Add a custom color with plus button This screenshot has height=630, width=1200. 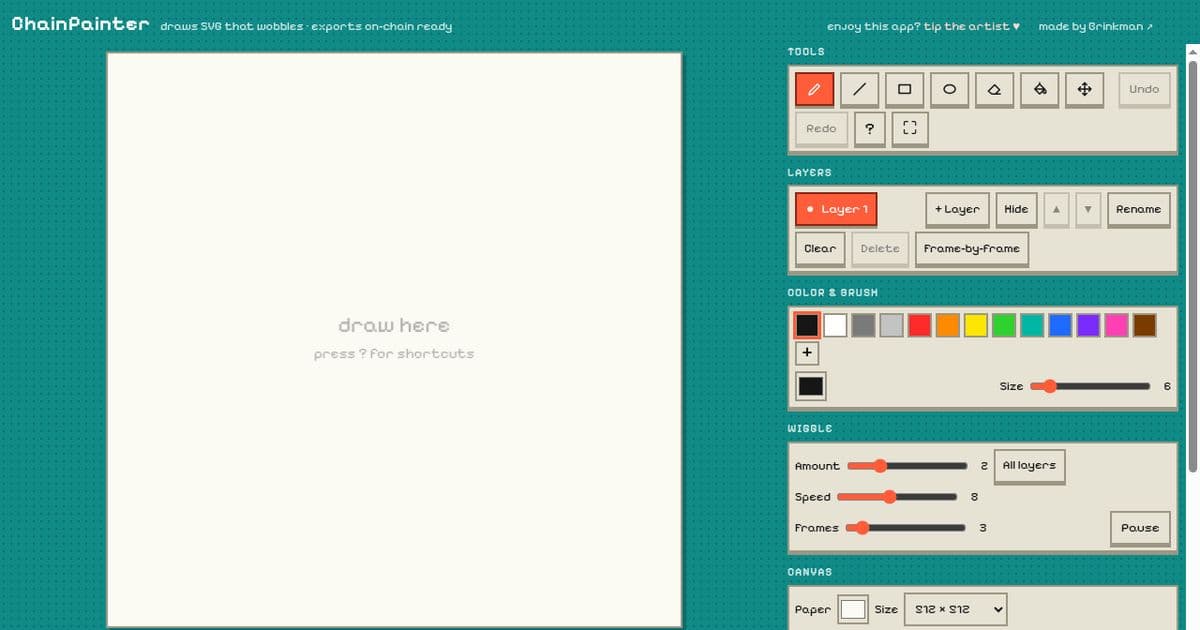click(x=807, y=353)
